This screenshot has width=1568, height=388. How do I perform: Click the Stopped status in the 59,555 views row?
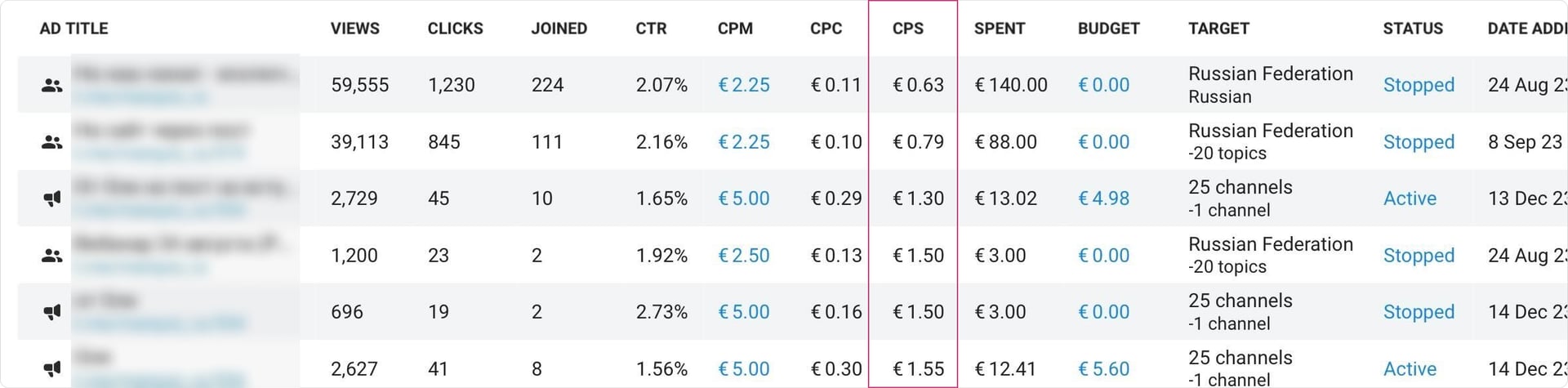(1418, 85)
